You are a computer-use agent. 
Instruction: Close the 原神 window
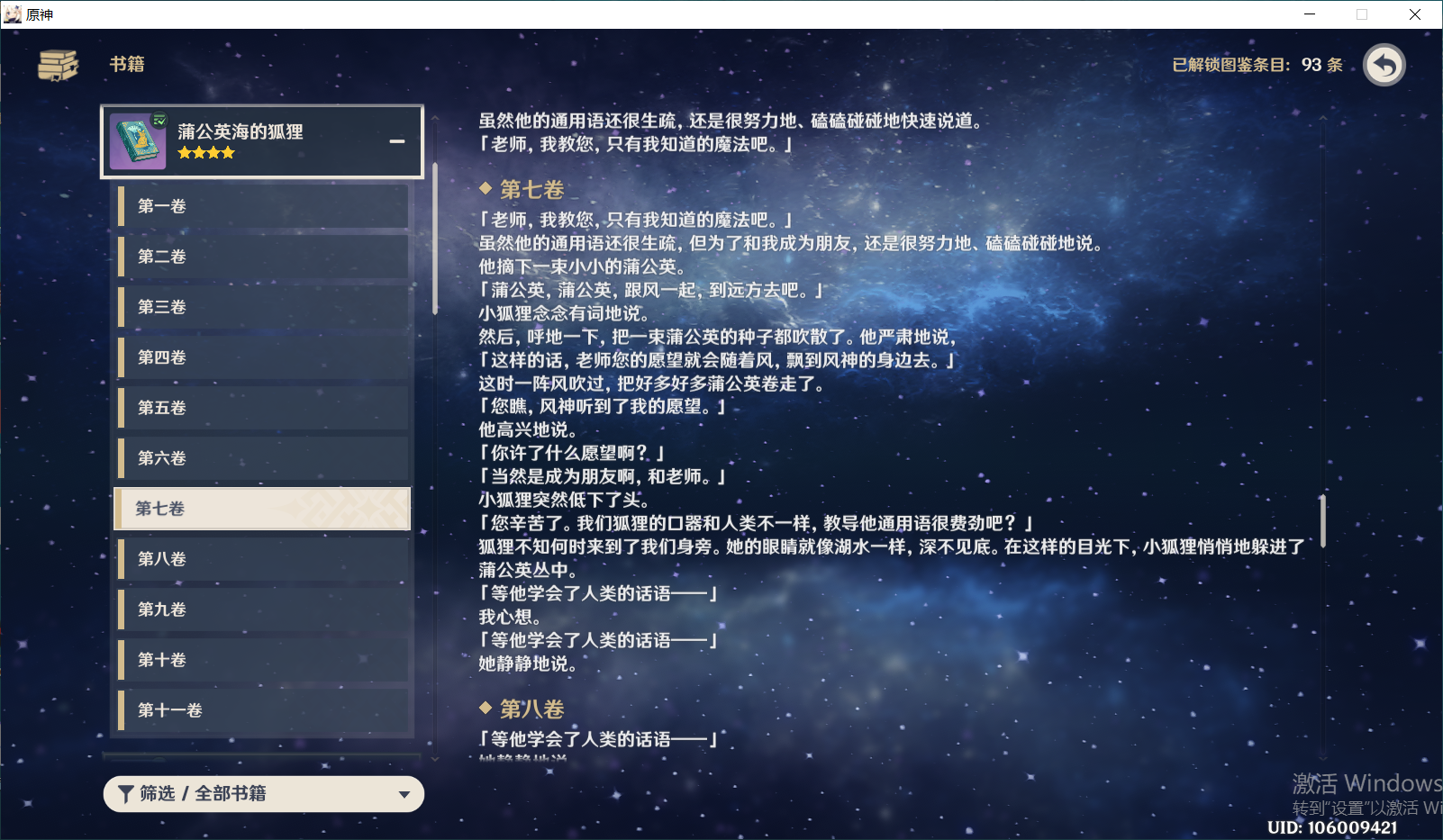point(1415,14)
